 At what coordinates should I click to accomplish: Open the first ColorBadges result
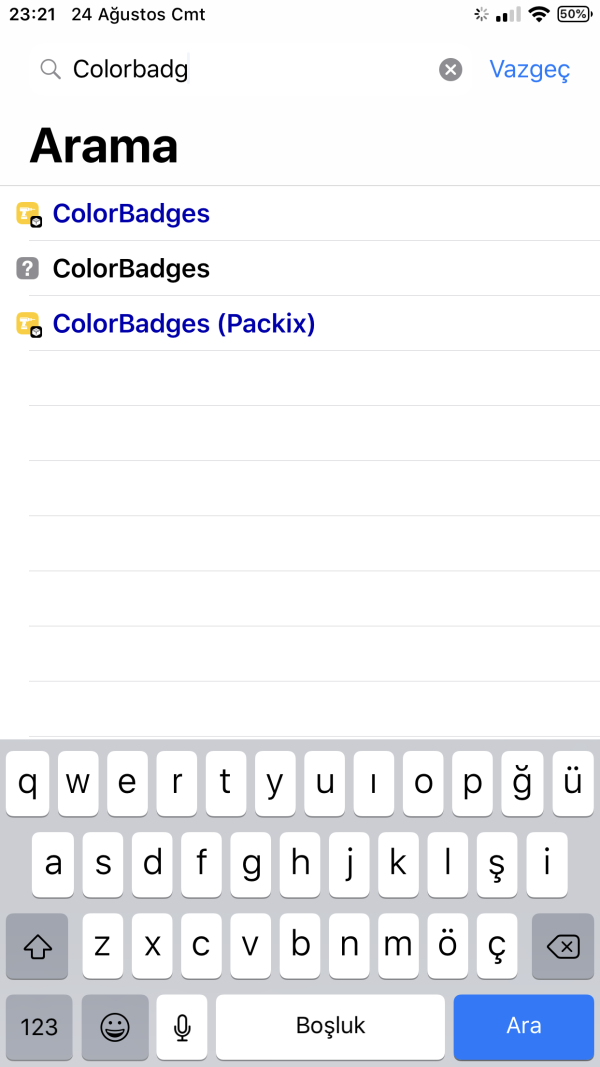131,214
